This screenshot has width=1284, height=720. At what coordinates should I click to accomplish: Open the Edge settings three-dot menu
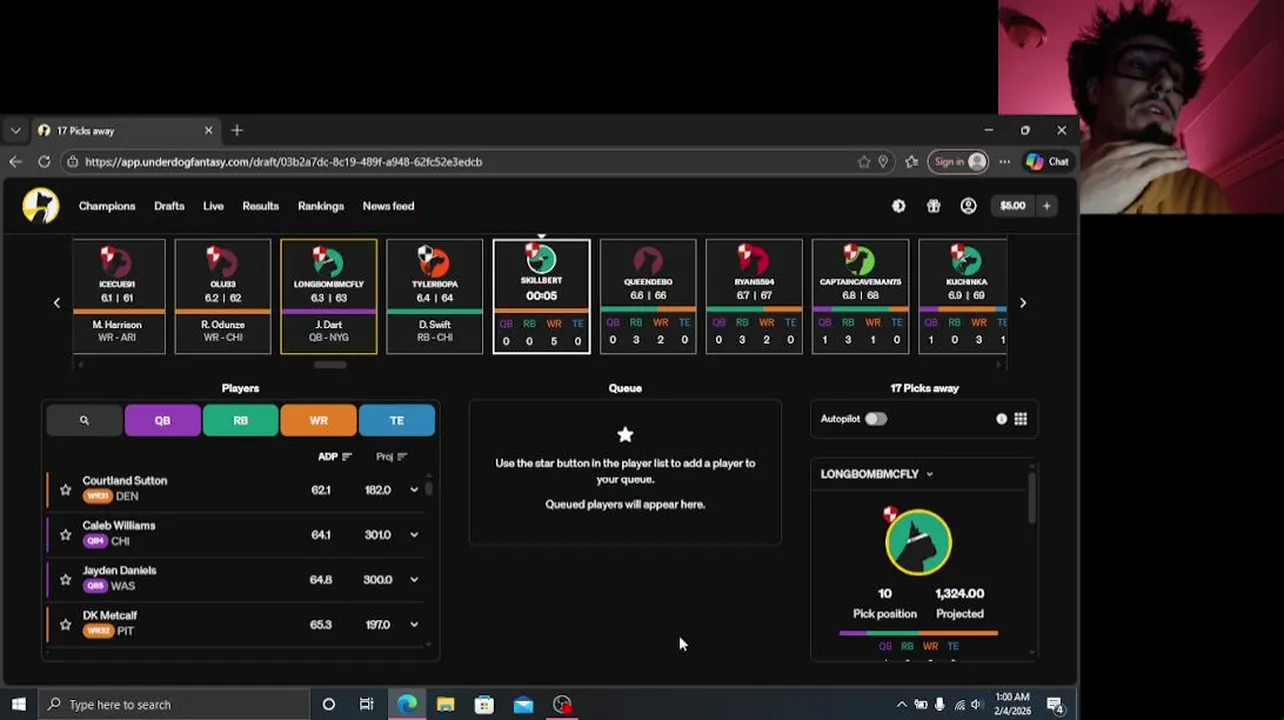[1004, 161]
